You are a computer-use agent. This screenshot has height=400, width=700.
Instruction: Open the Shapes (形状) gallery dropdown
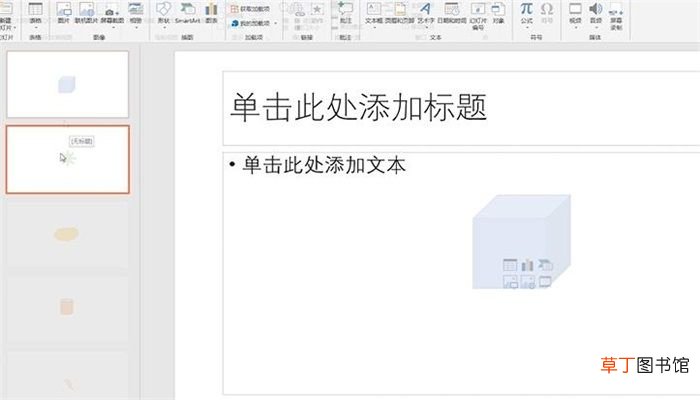[164, 27]
